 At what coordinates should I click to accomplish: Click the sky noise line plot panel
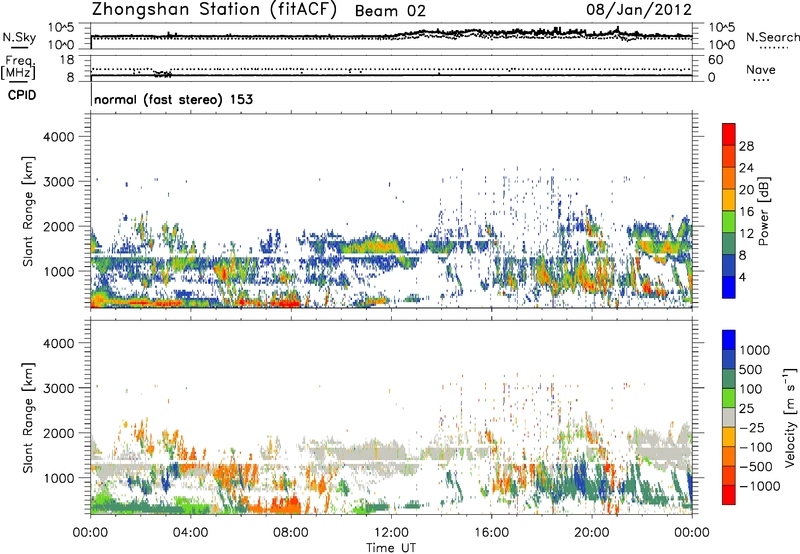[x=391, y=36]
